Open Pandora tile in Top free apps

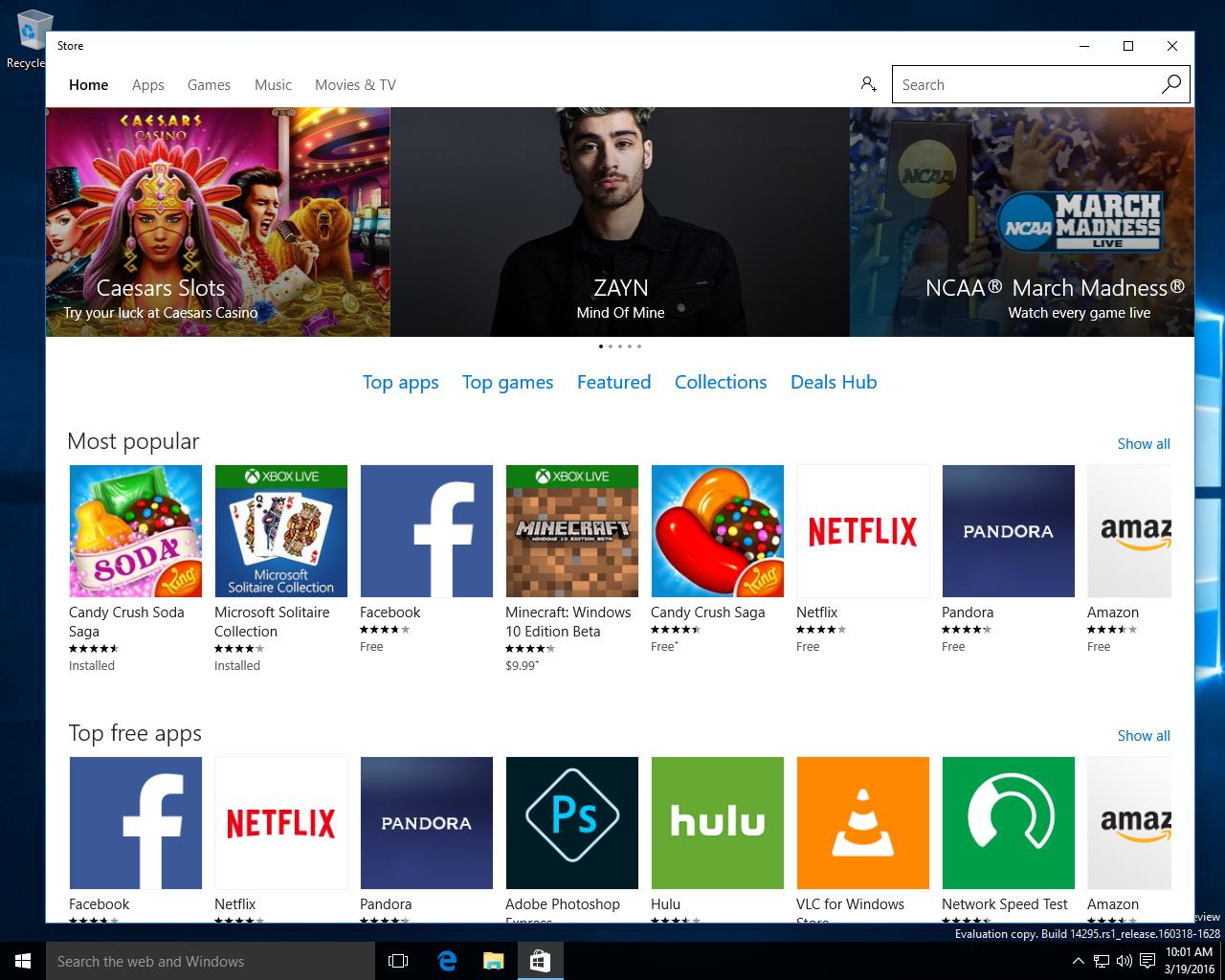[427, 823]
